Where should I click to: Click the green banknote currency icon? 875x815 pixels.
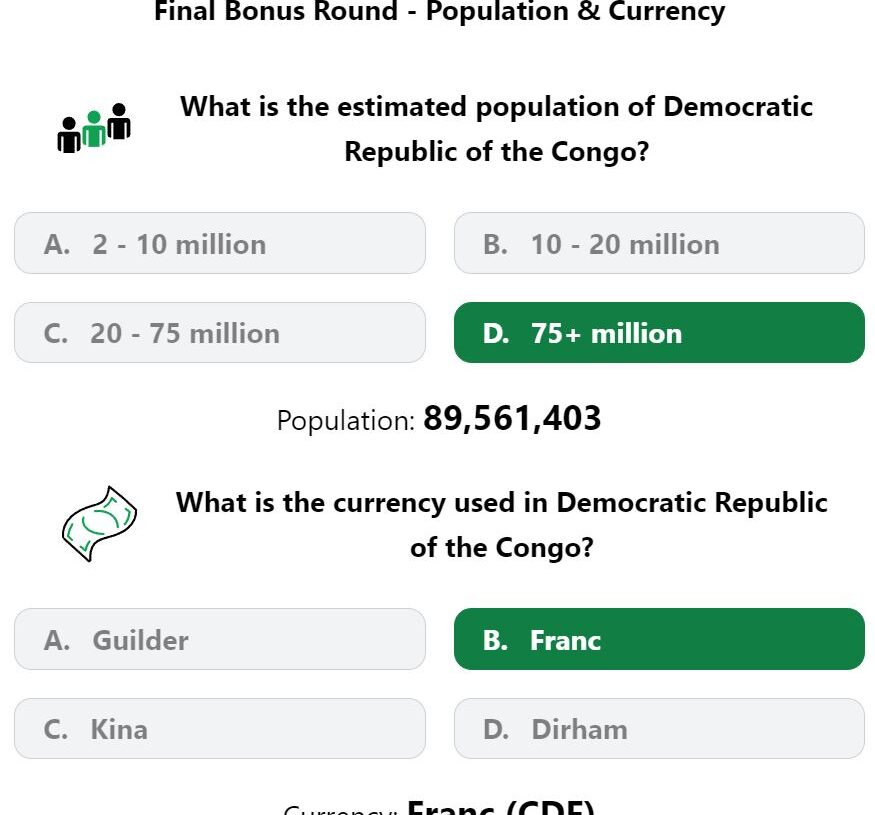tap(99, 524)
